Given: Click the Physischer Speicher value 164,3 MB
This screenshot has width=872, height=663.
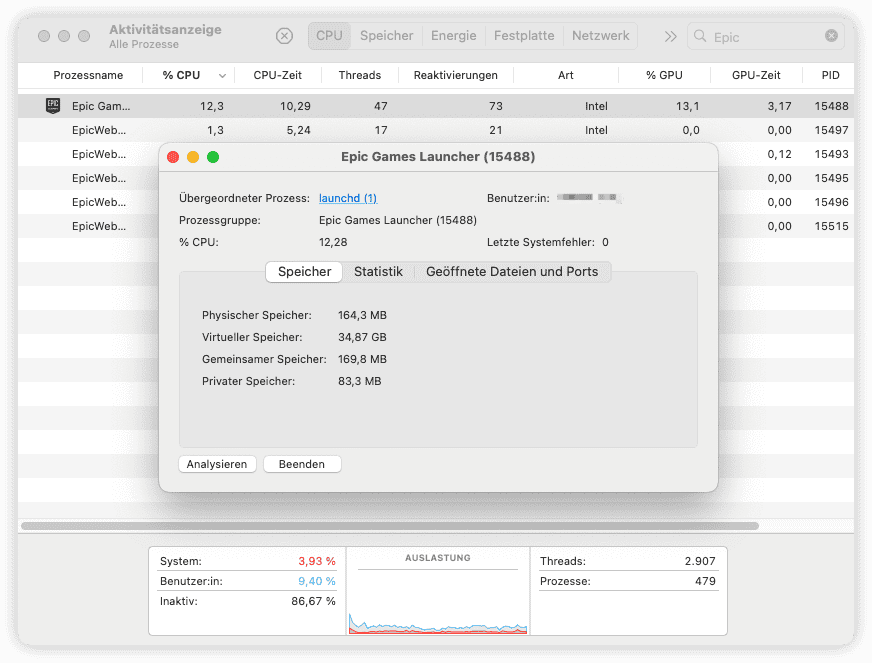Looking at the screenshot, I should pyautogui.click(x=362, y=315).
